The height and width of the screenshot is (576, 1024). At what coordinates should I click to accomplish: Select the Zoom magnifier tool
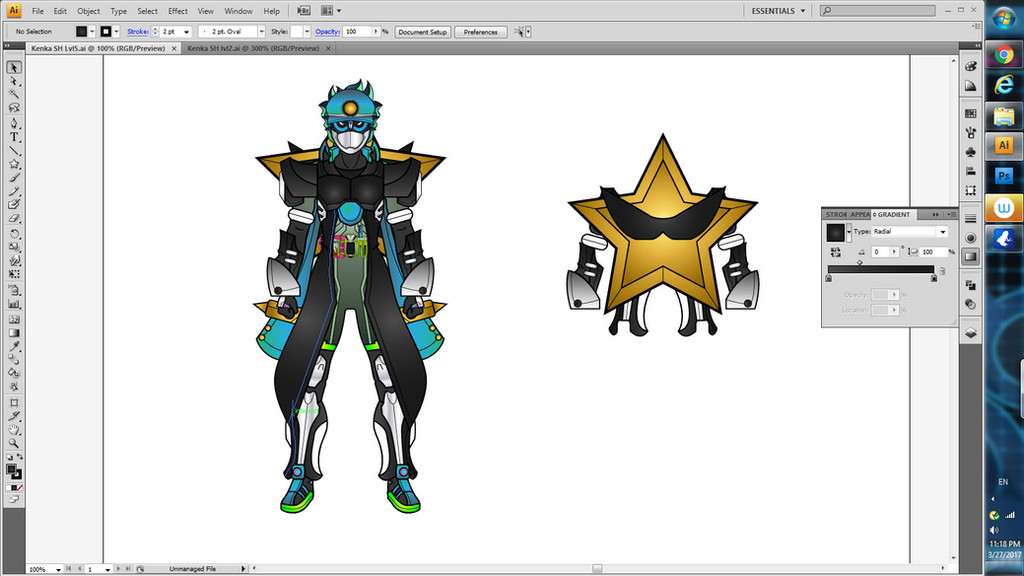pos(14,443)
